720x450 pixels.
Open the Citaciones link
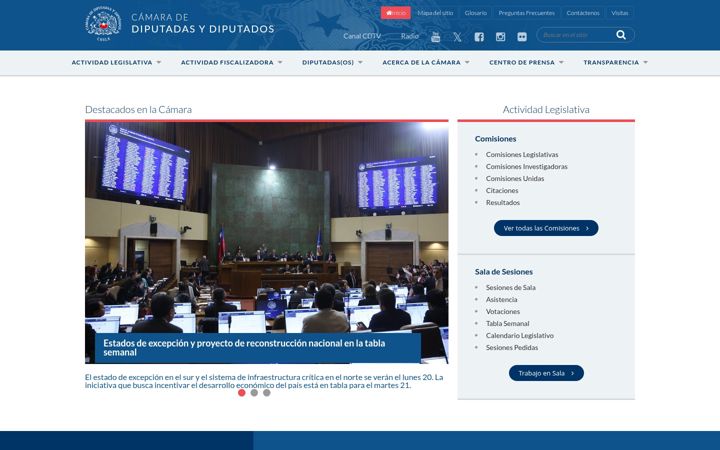tap(502, 191)
